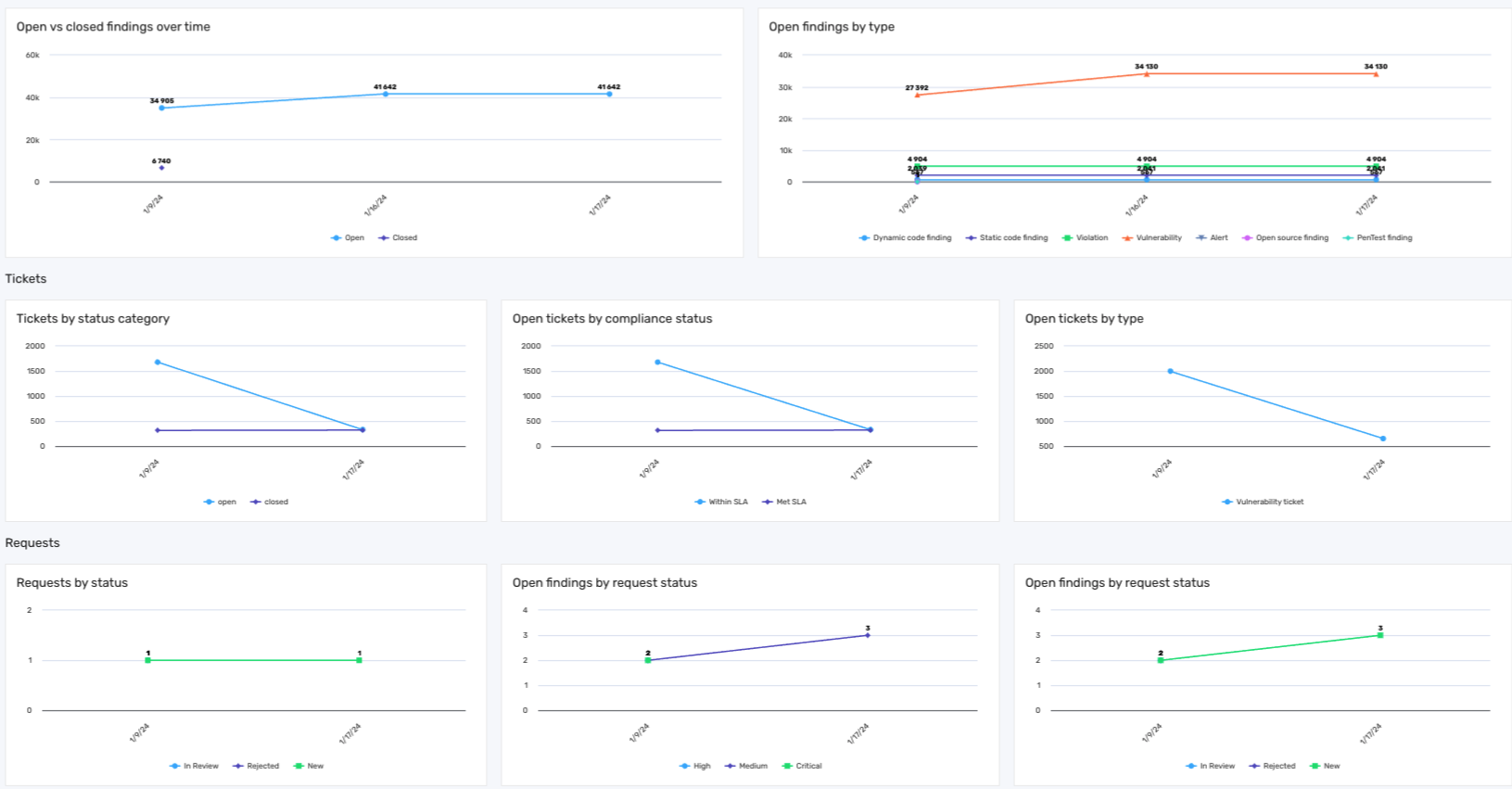Viewport: 1512px width, 789px height.
Task: Select the 4 904 violation point at 1/9/24
Action: point(917,167)
